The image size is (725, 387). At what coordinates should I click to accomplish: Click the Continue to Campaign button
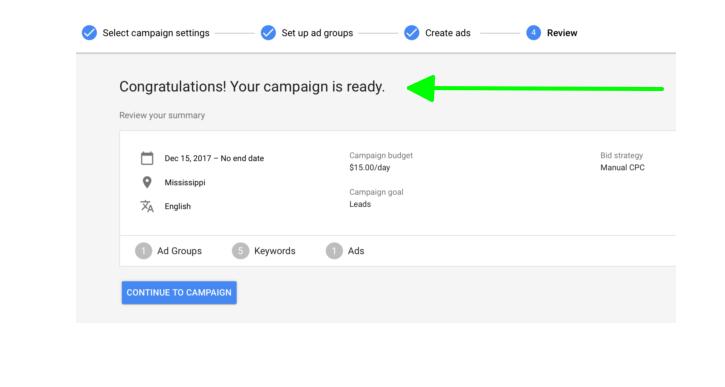(x=179, y=293)
